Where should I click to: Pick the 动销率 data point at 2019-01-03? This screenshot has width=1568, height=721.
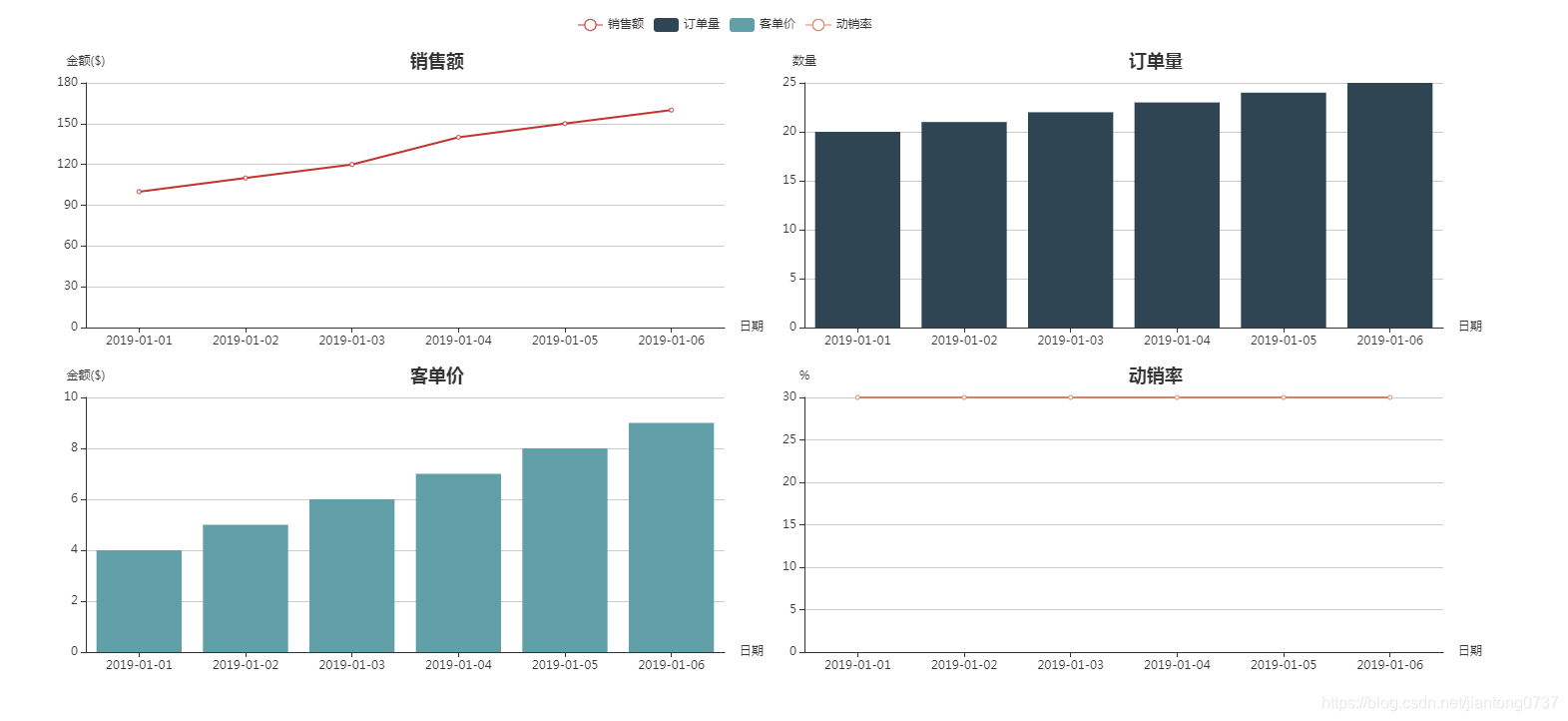click(1070, 397)
